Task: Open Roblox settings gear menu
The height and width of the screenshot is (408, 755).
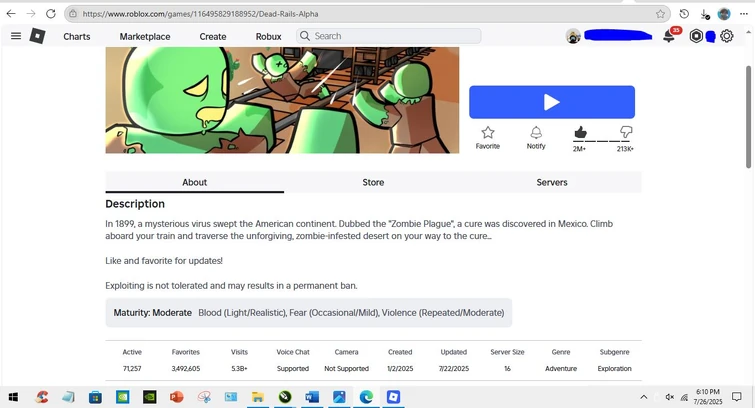Action: click(727, 36)
